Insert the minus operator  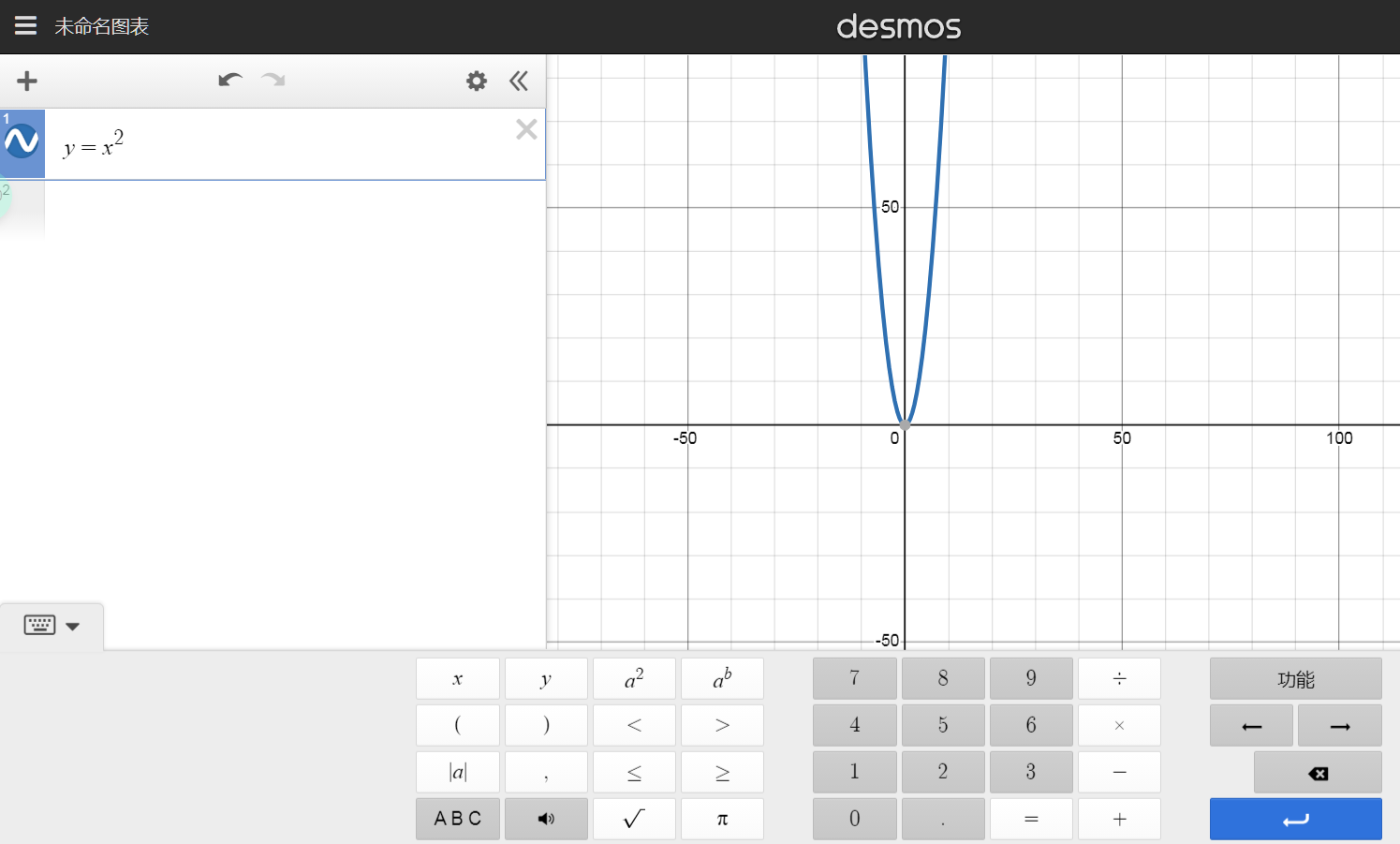[1119, 773]
